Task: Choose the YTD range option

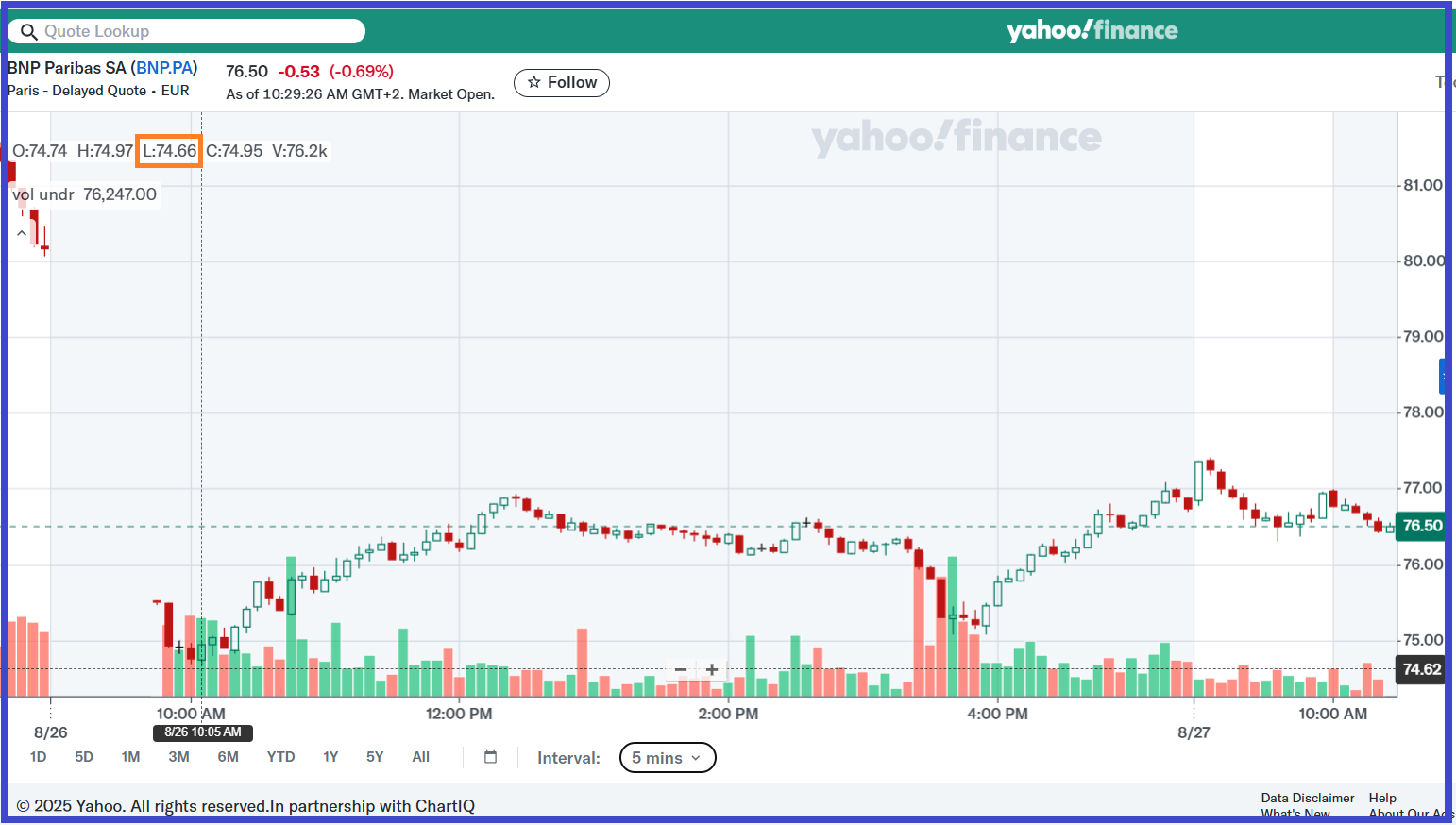Action: 280,757
